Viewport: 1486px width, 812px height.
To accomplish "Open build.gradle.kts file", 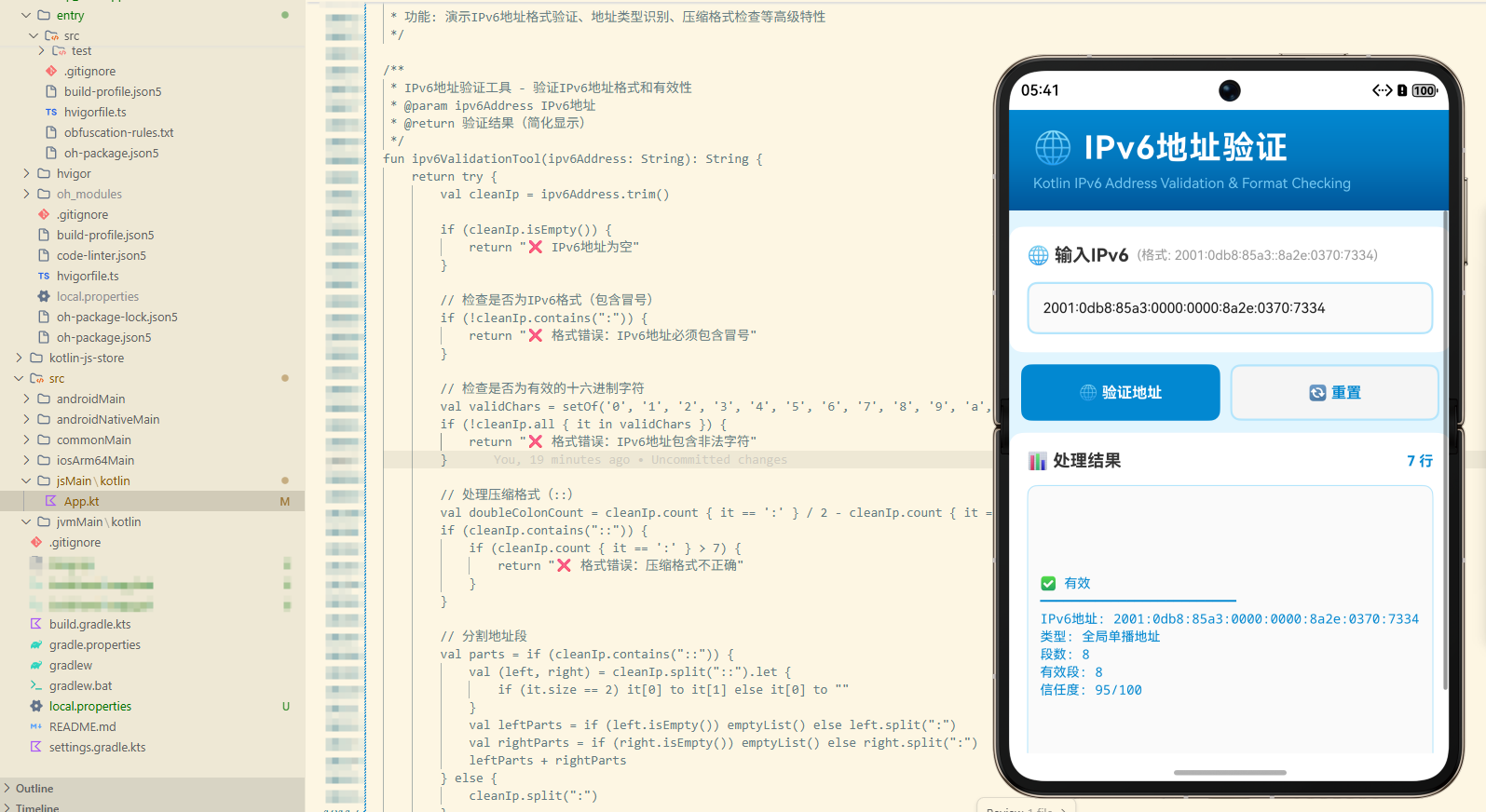I will (x=89, y=624).
